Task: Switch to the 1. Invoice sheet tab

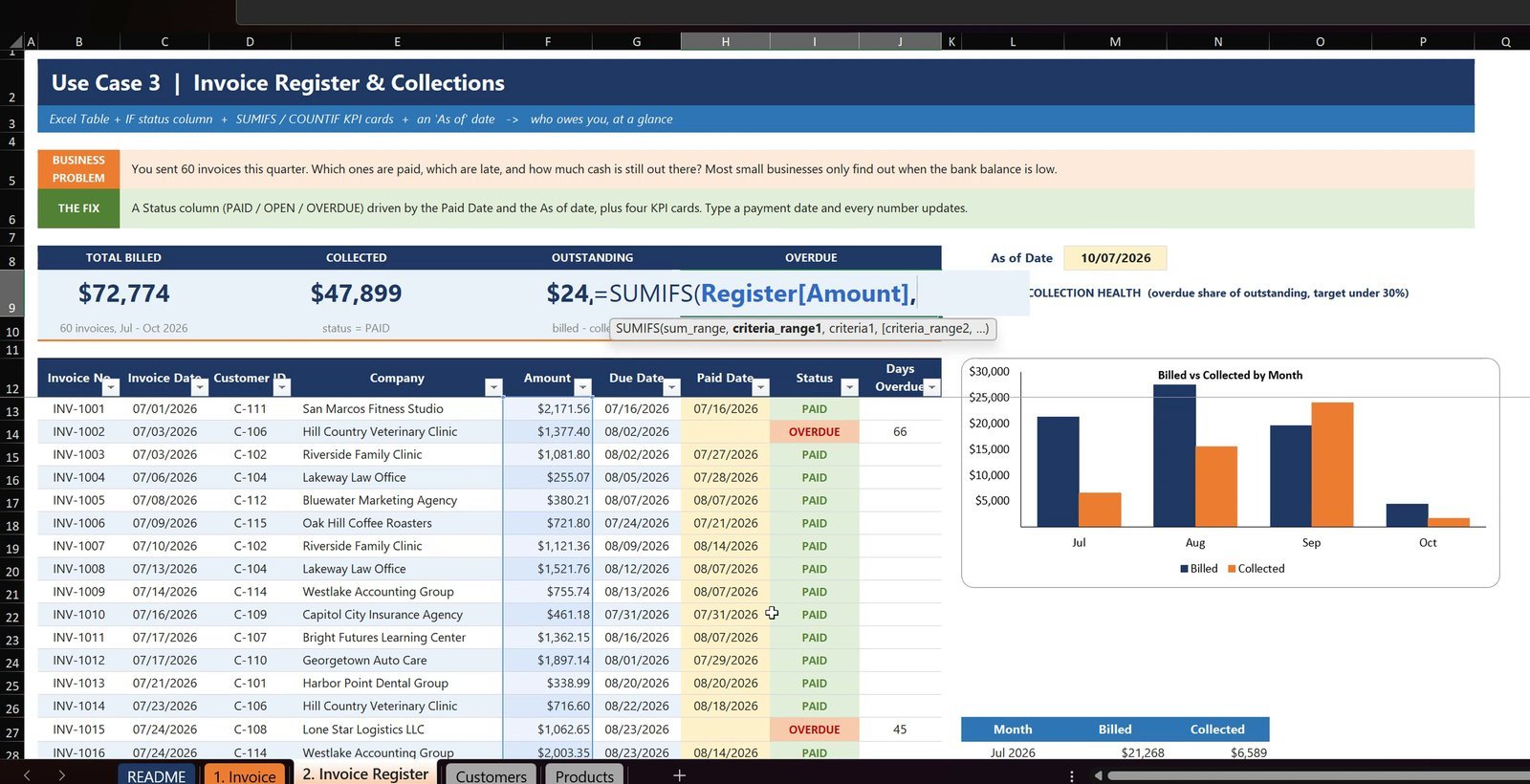Action: pos(245,774)
